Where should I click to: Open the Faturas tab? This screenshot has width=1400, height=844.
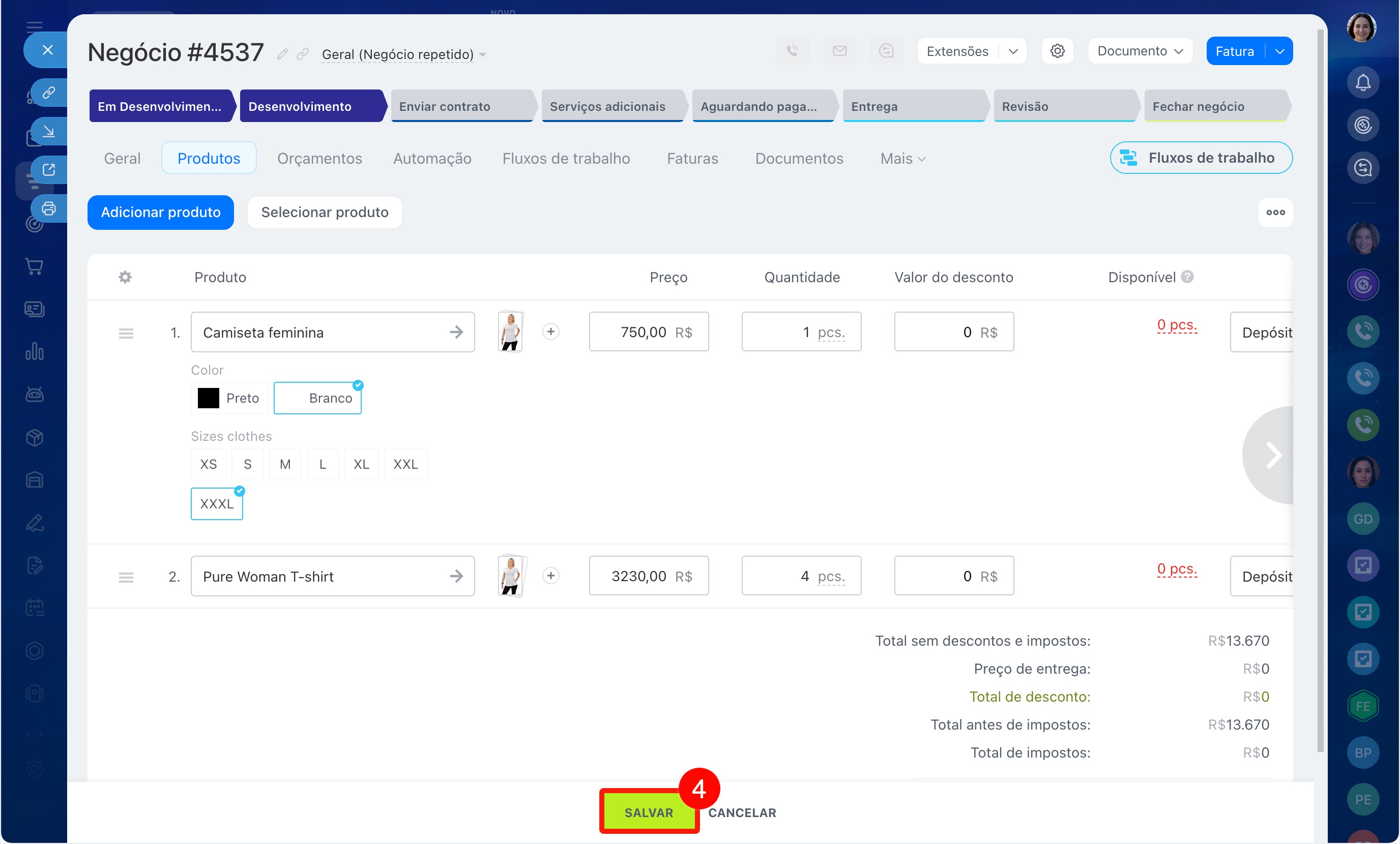[x=692, y=159]
